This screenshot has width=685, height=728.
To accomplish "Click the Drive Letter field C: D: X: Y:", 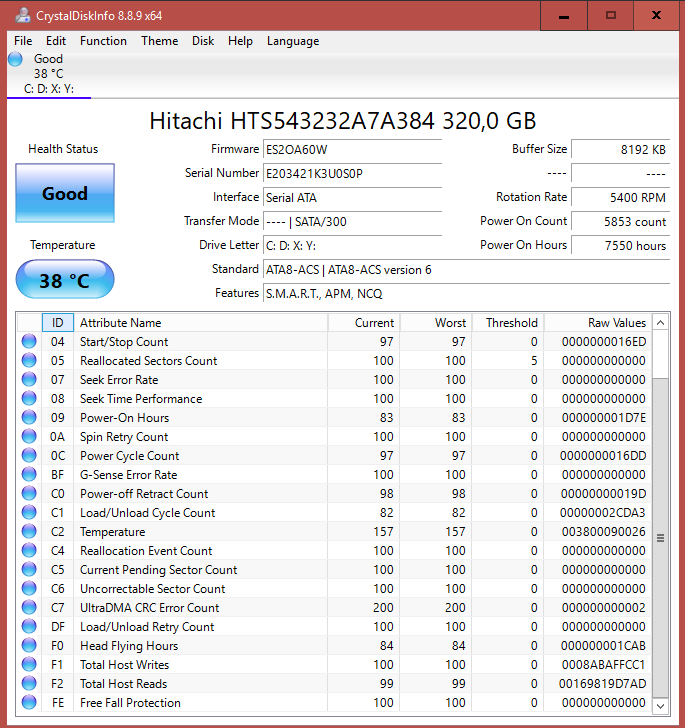I will [352, 246].
